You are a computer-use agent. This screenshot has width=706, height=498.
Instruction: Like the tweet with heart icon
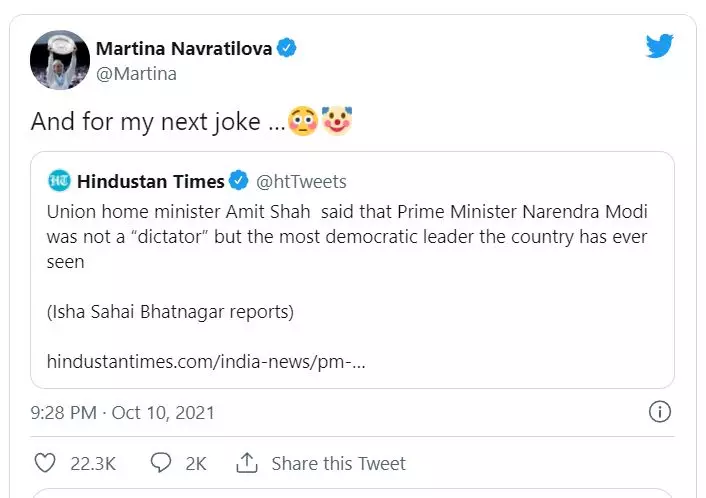45,463
